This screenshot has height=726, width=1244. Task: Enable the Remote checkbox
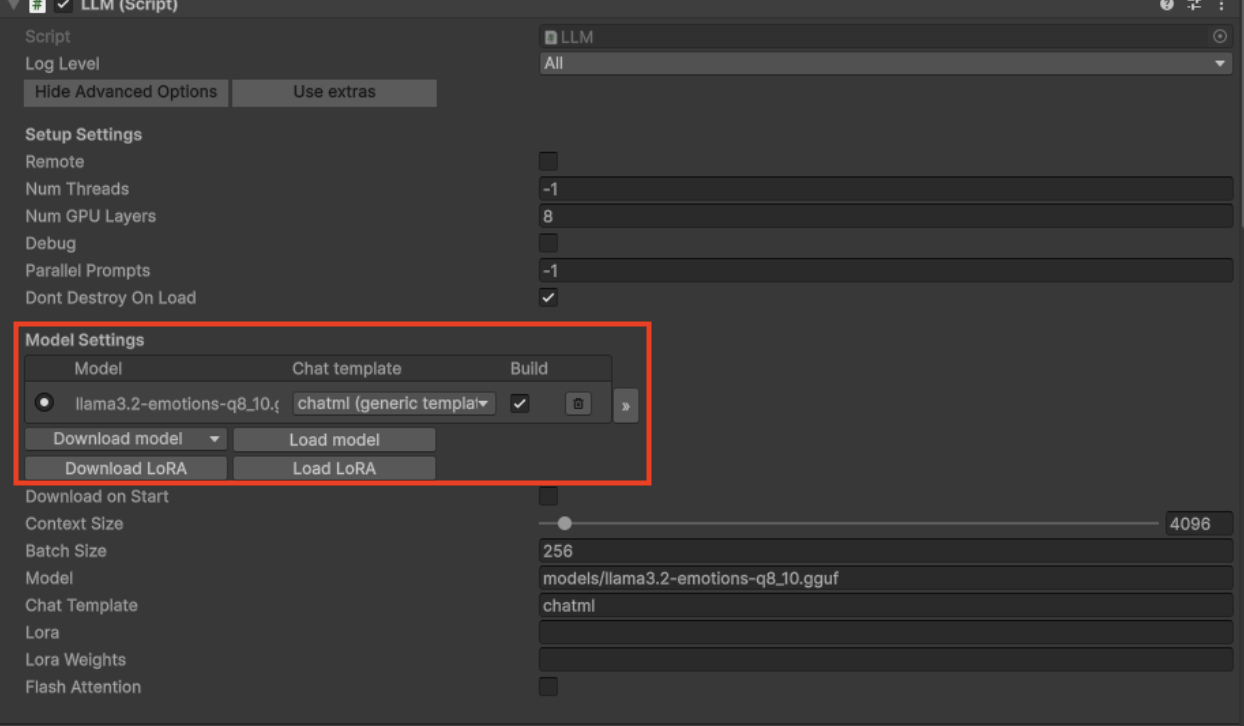(x=547, y=161)
